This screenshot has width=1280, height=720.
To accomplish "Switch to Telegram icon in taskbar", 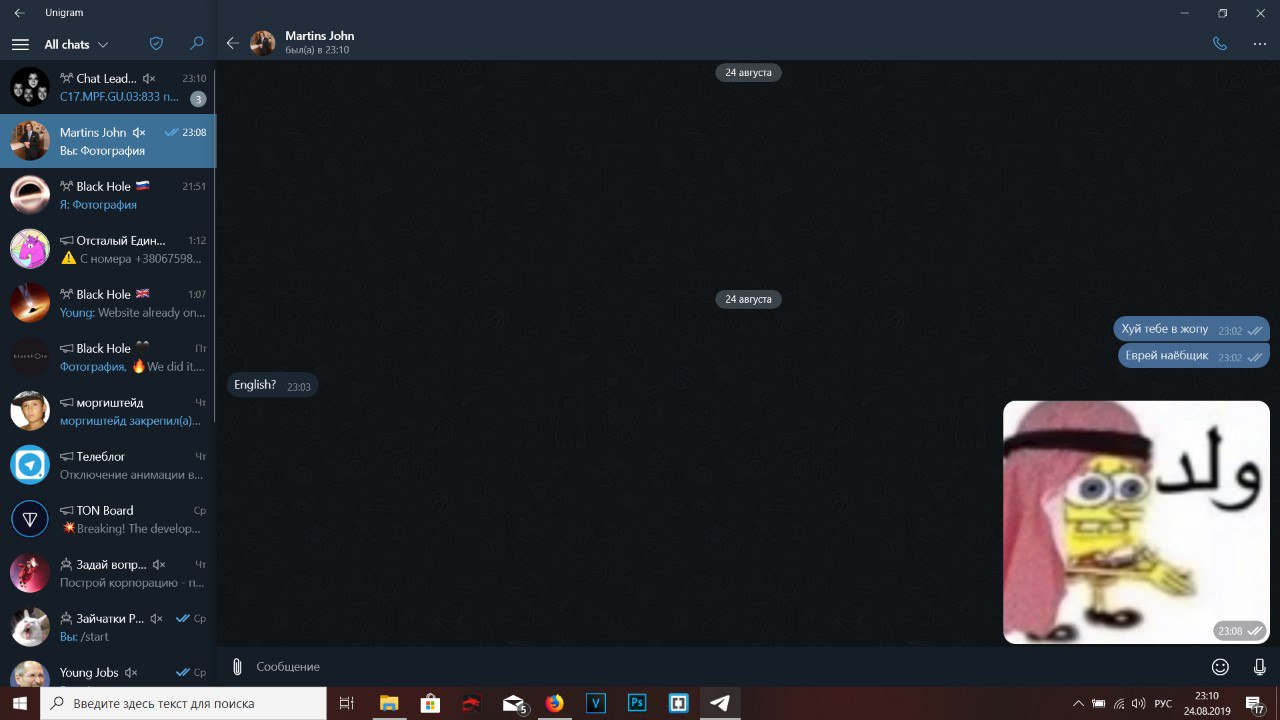I will point(720,703).
